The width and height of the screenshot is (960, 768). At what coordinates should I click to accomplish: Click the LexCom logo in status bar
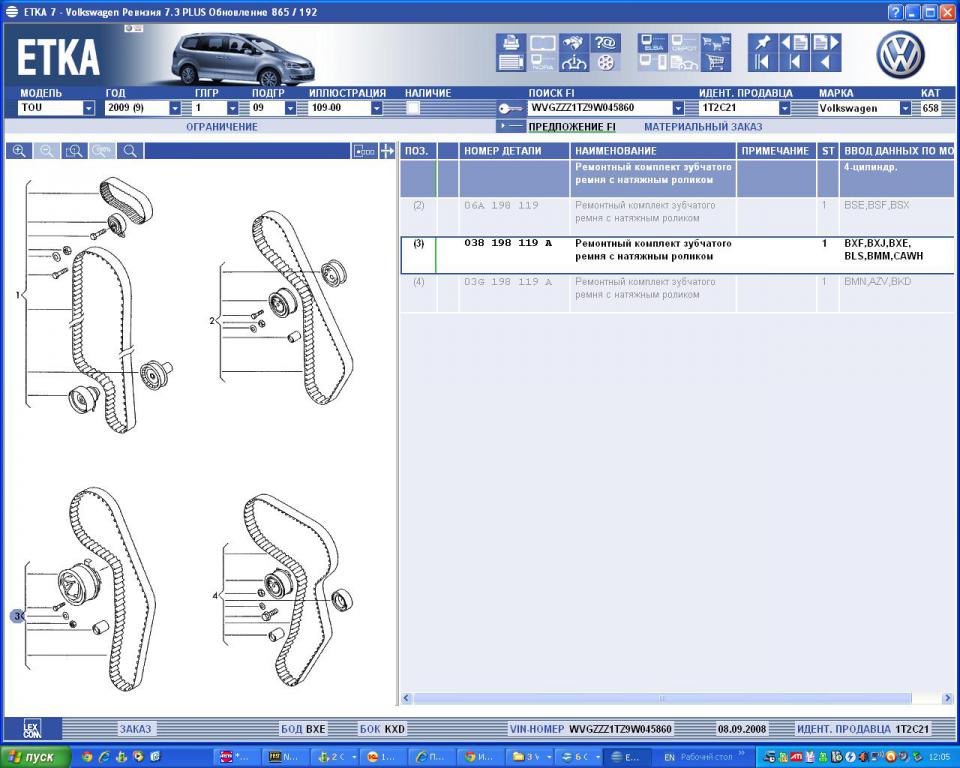32,729
